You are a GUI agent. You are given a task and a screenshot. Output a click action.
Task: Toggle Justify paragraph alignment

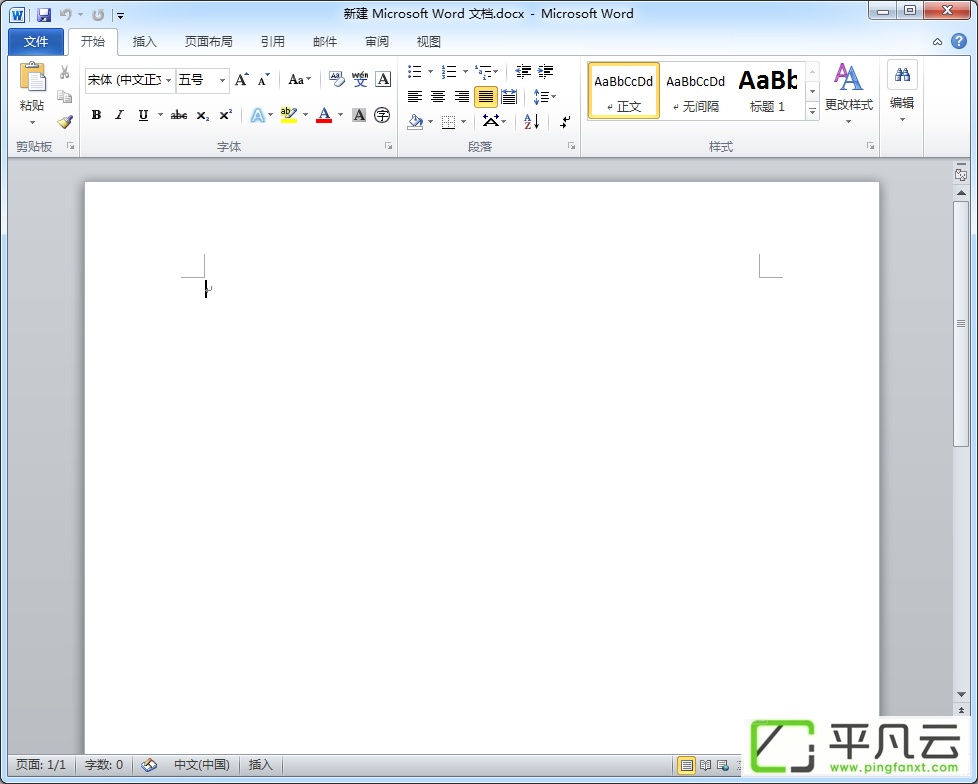point(485,97)
